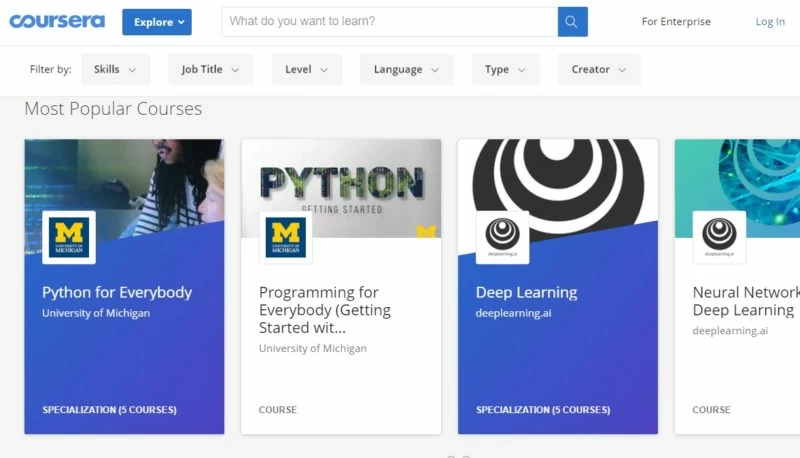Expand the Skills filter

[x=115, y=70]
